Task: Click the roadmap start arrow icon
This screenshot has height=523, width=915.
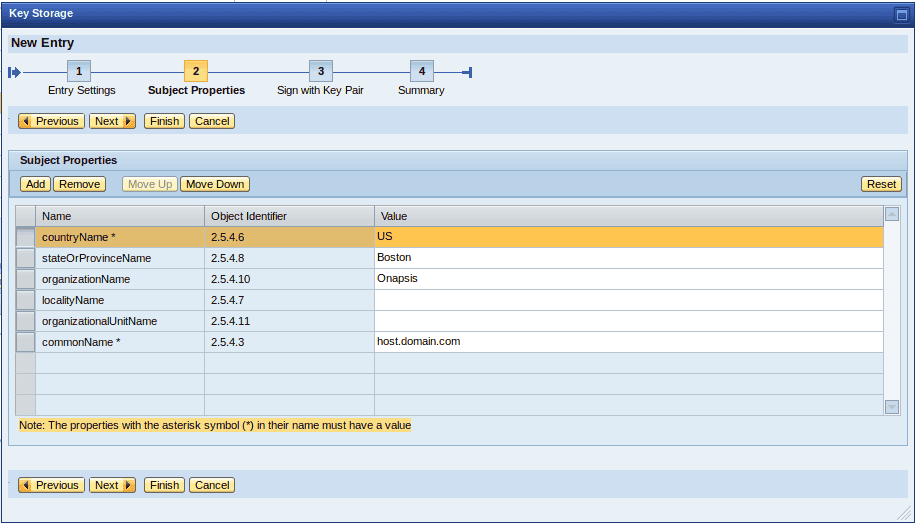Action: tap(14, 72)
